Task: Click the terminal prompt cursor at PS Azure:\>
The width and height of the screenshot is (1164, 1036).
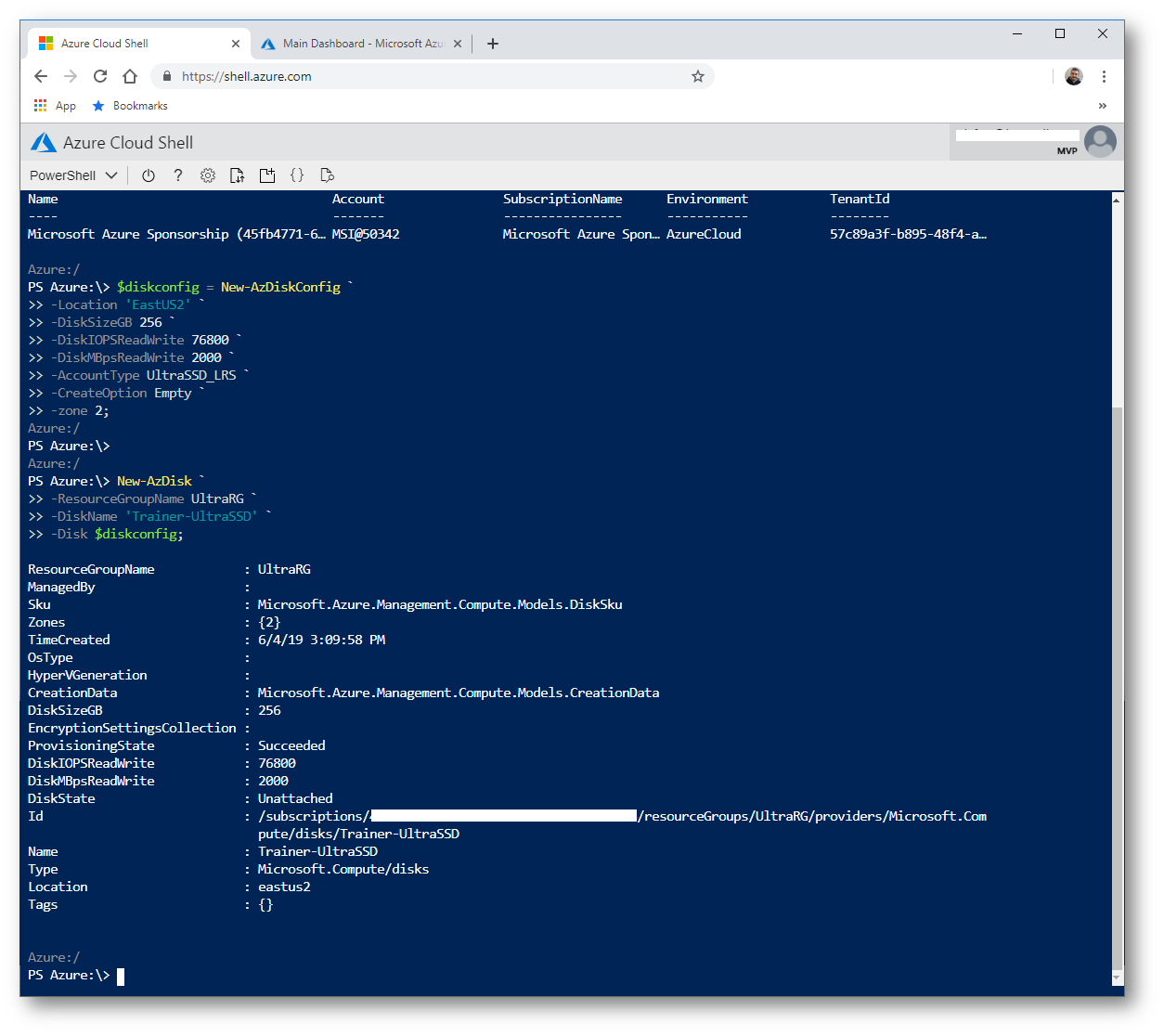Action: point(121,976)
